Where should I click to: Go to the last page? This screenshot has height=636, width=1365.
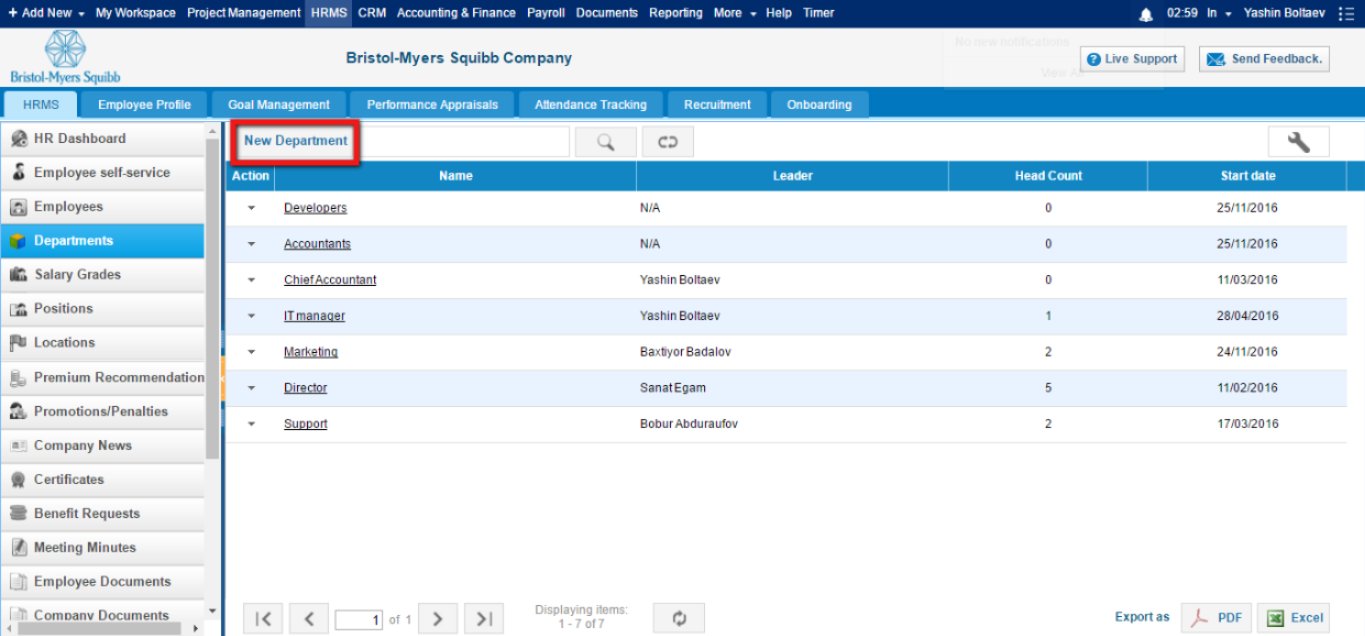pos(484,619)
